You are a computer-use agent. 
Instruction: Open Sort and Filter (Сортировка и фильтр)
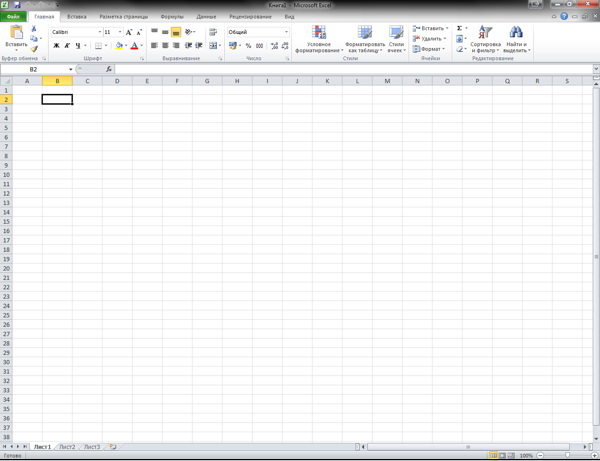point(485,40)
